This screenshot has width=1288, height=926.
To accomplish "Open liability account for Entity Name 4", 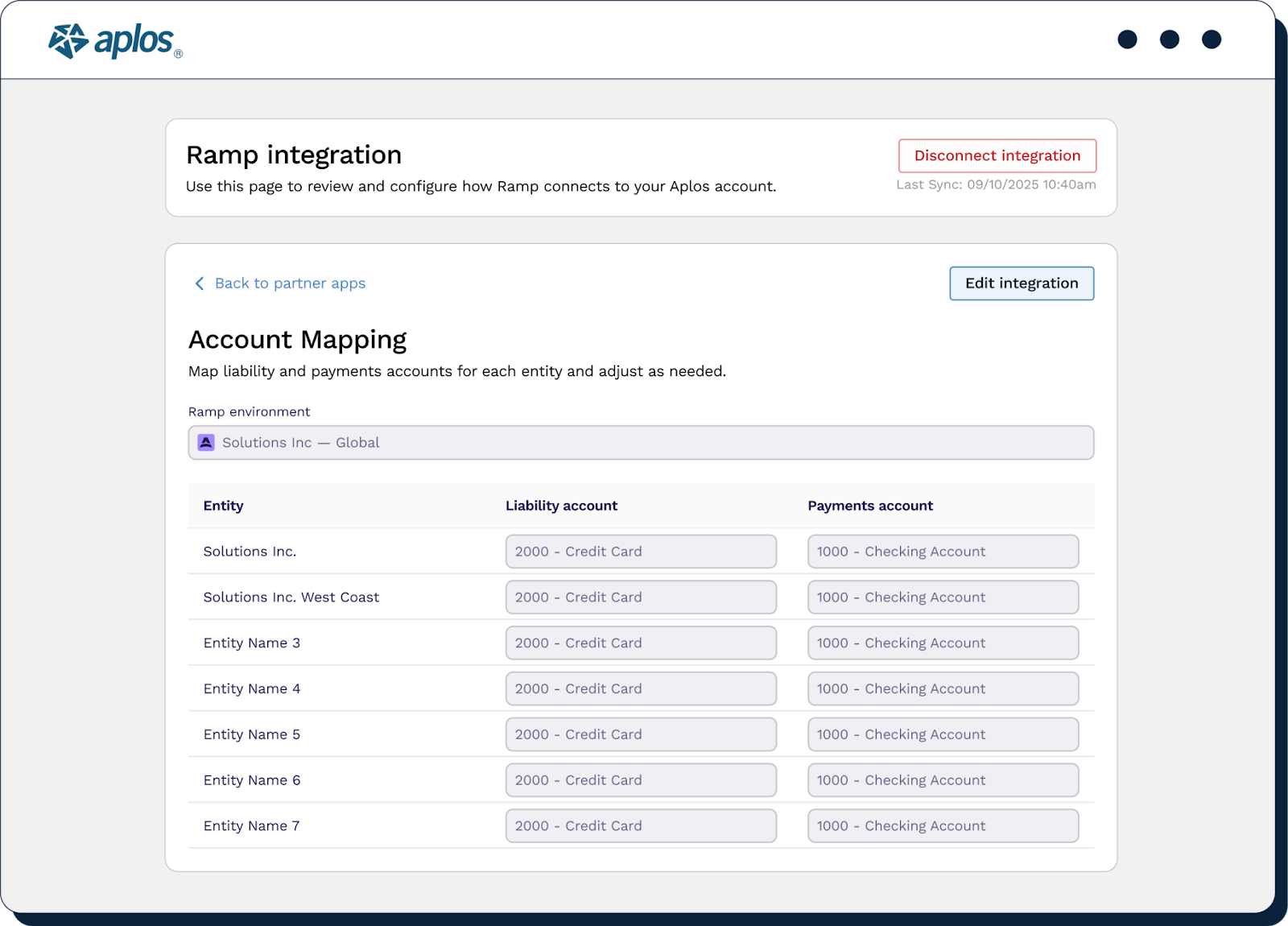I will click(641, 689).
